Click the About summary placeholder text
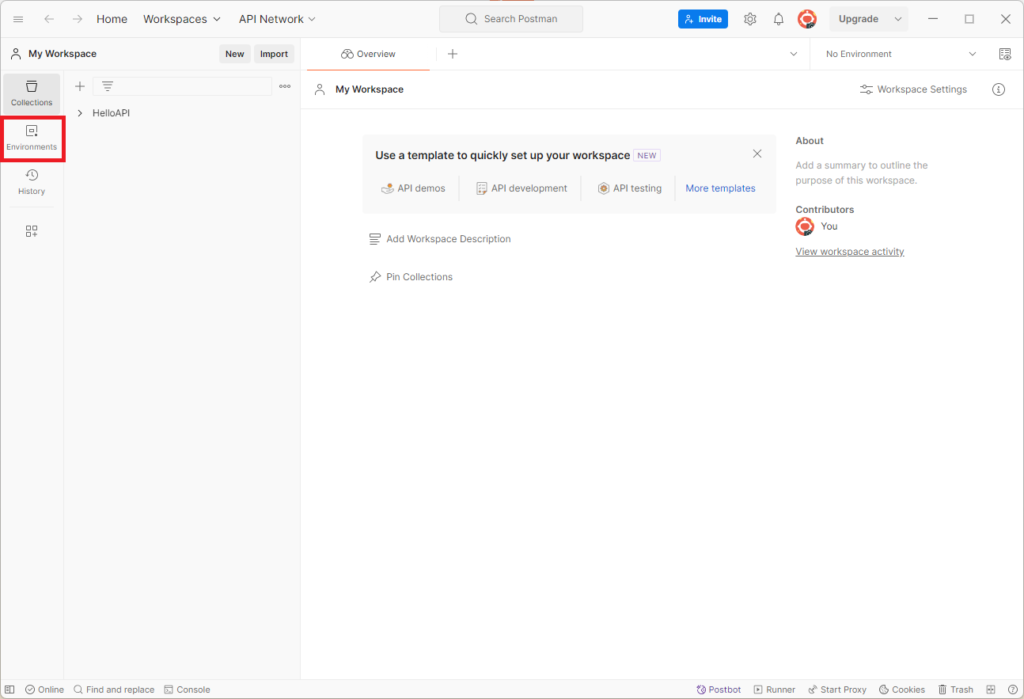The width and height of the screenshot is (1024, 699). pos(861,173)
